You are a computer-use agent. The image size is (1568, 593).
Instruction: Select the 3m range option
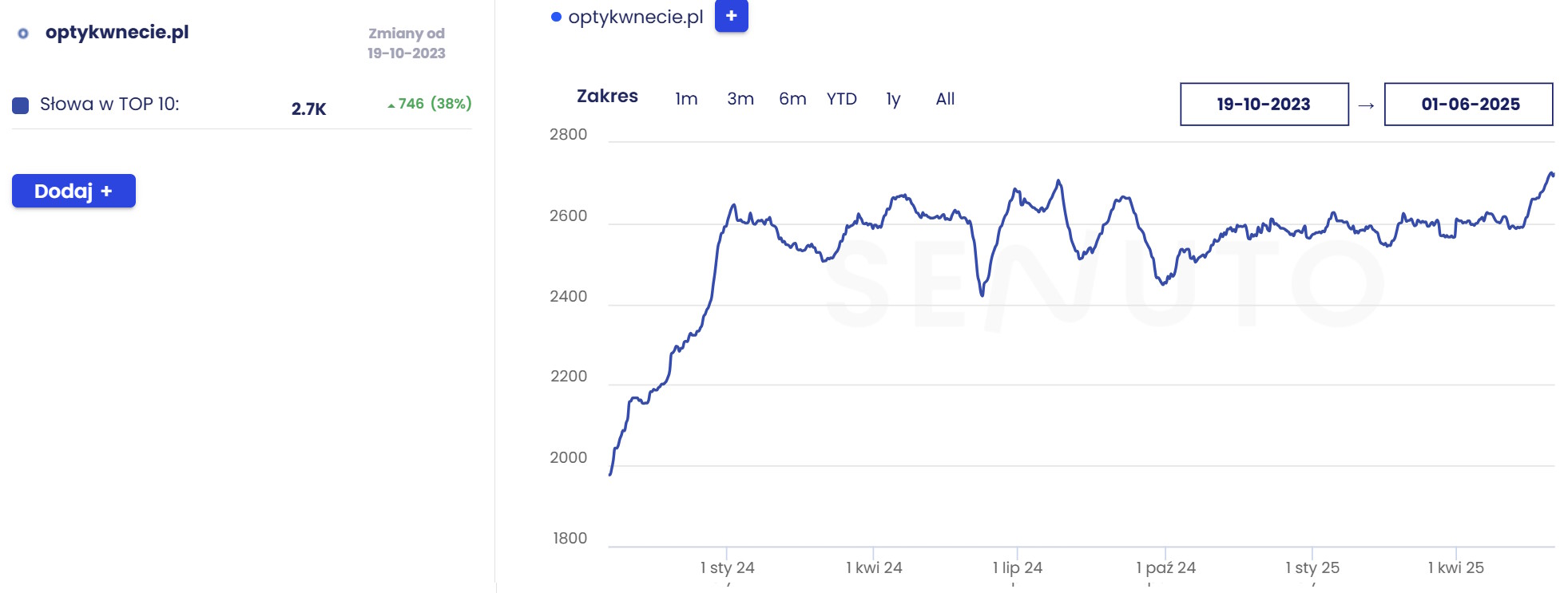pos(740,99)
